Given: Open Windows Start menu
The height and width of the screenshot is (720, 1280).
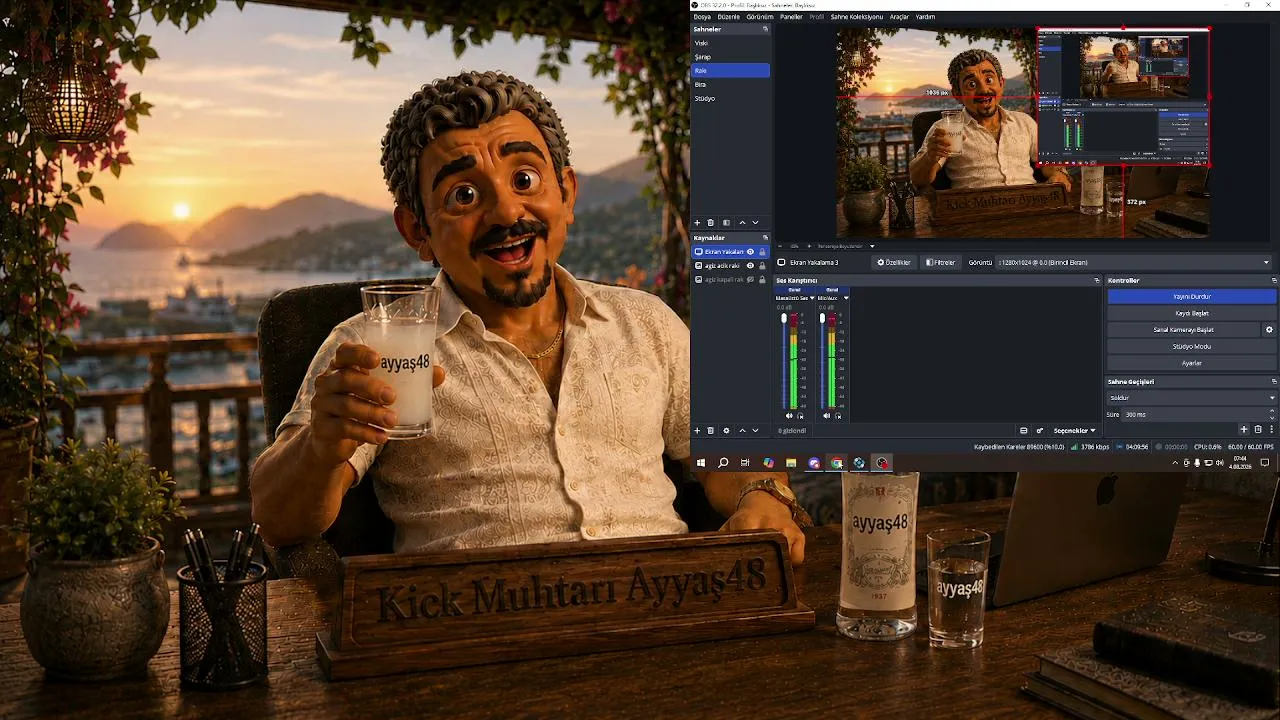Looking at the screenshot, I should (x=701, y=463).
